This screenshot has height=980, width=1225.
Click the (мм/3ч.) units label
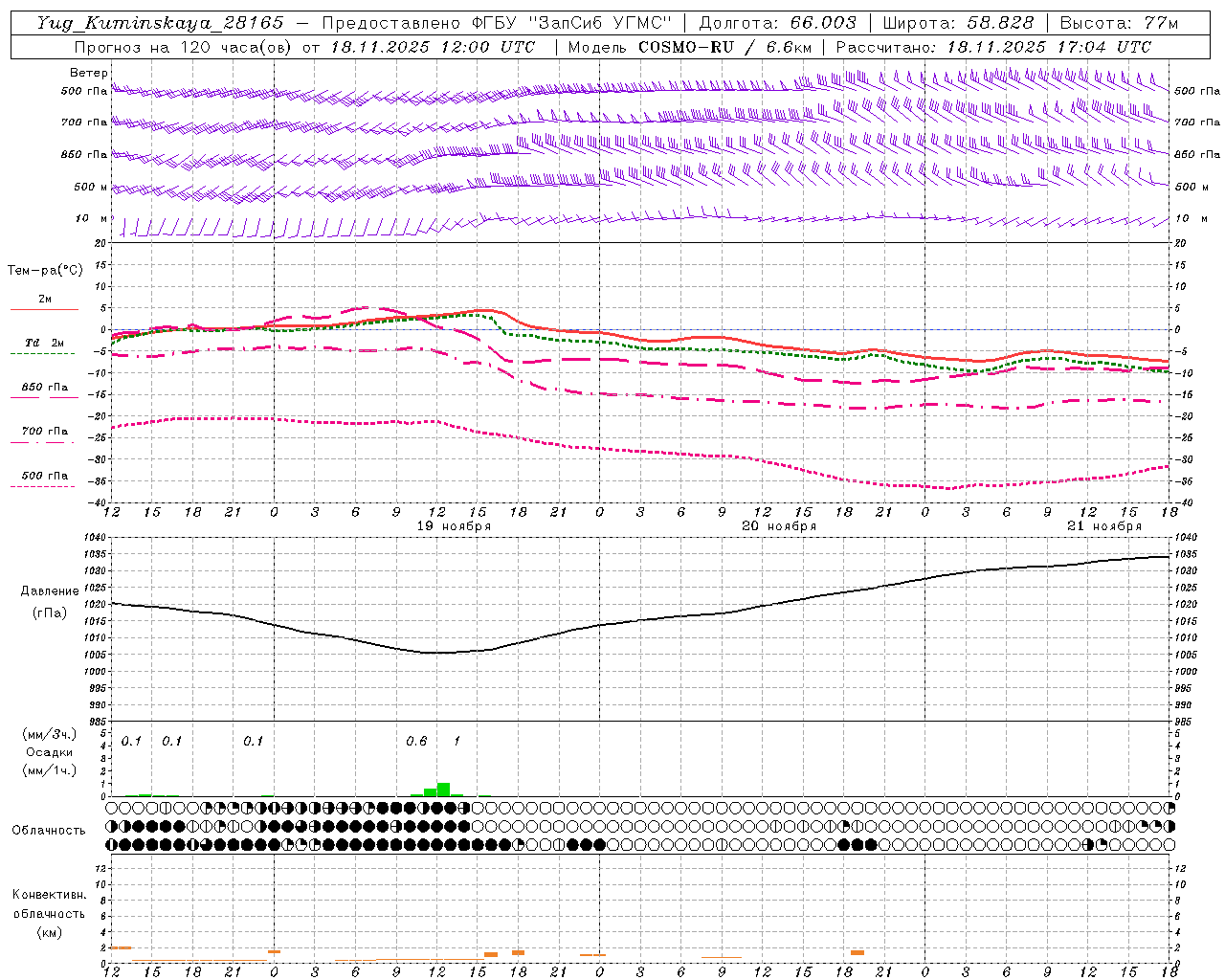(x=50, y=734)
